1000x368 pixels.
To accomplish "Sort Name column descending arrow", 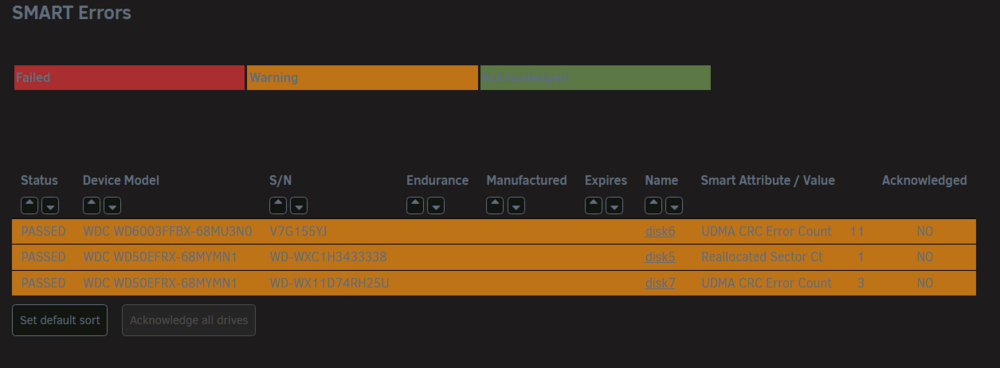I will [674, 205].
